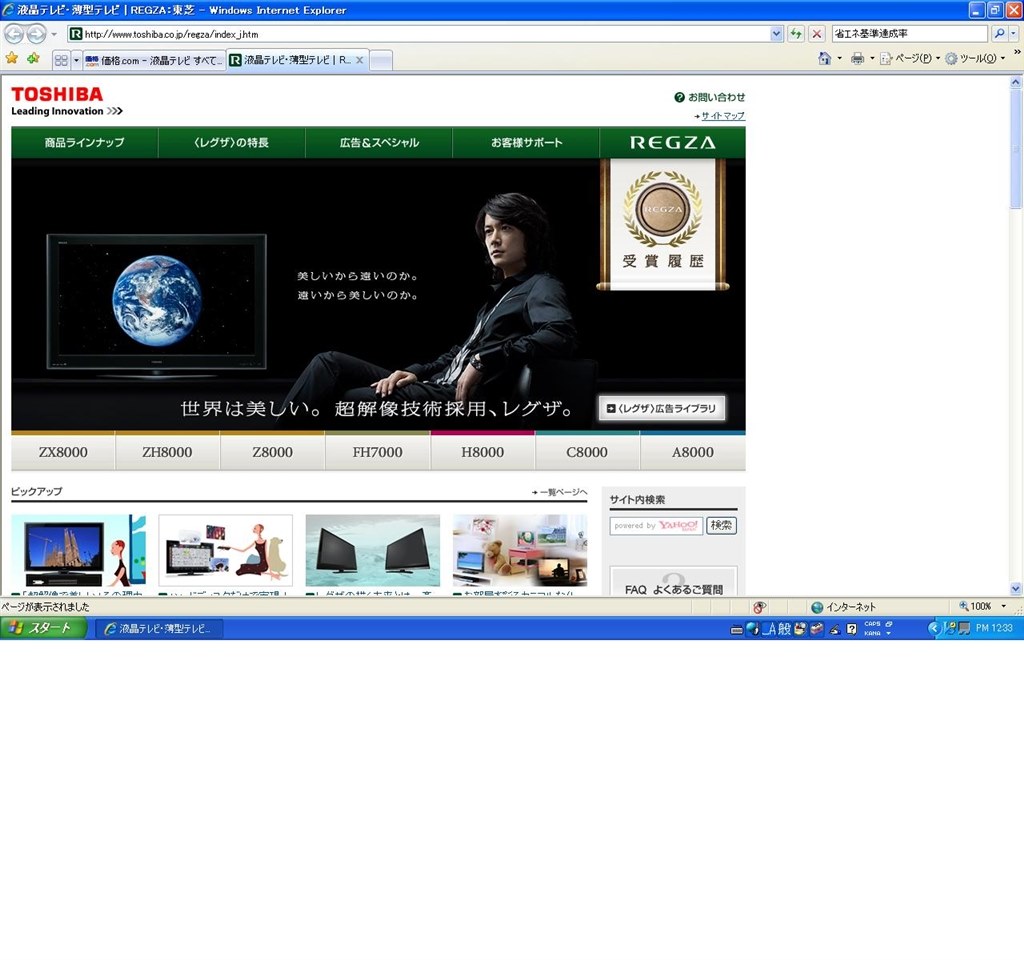Open the Print options dropdown arrow
Image resolution: width=1024 pixels, height=960 pixels.
(872, 58)
